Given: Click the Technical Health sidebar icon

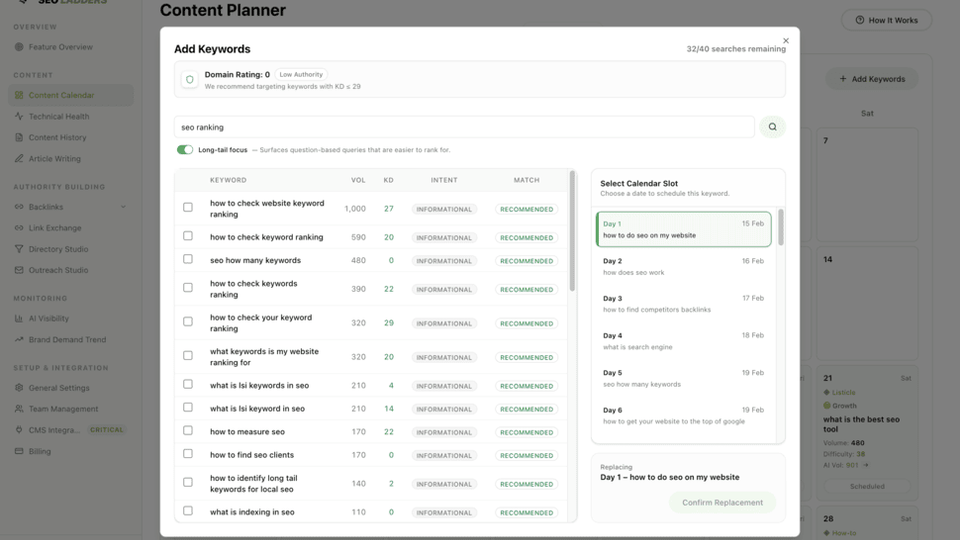Looking at the screenshot, I should [x=19, y=117].
